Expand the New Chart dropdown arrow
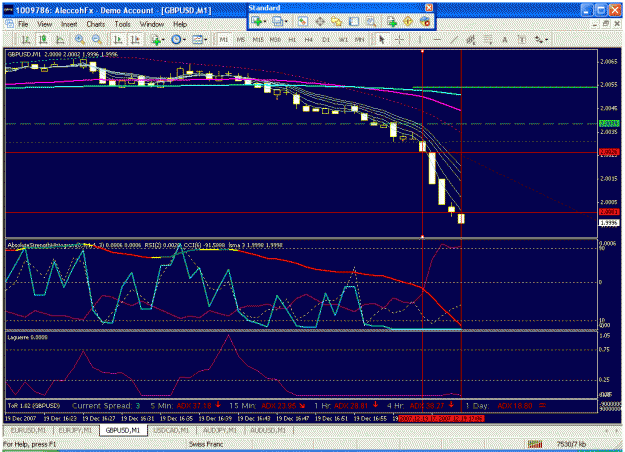The width and height of the screenshot is (625, 452). (x=265, y=22)
